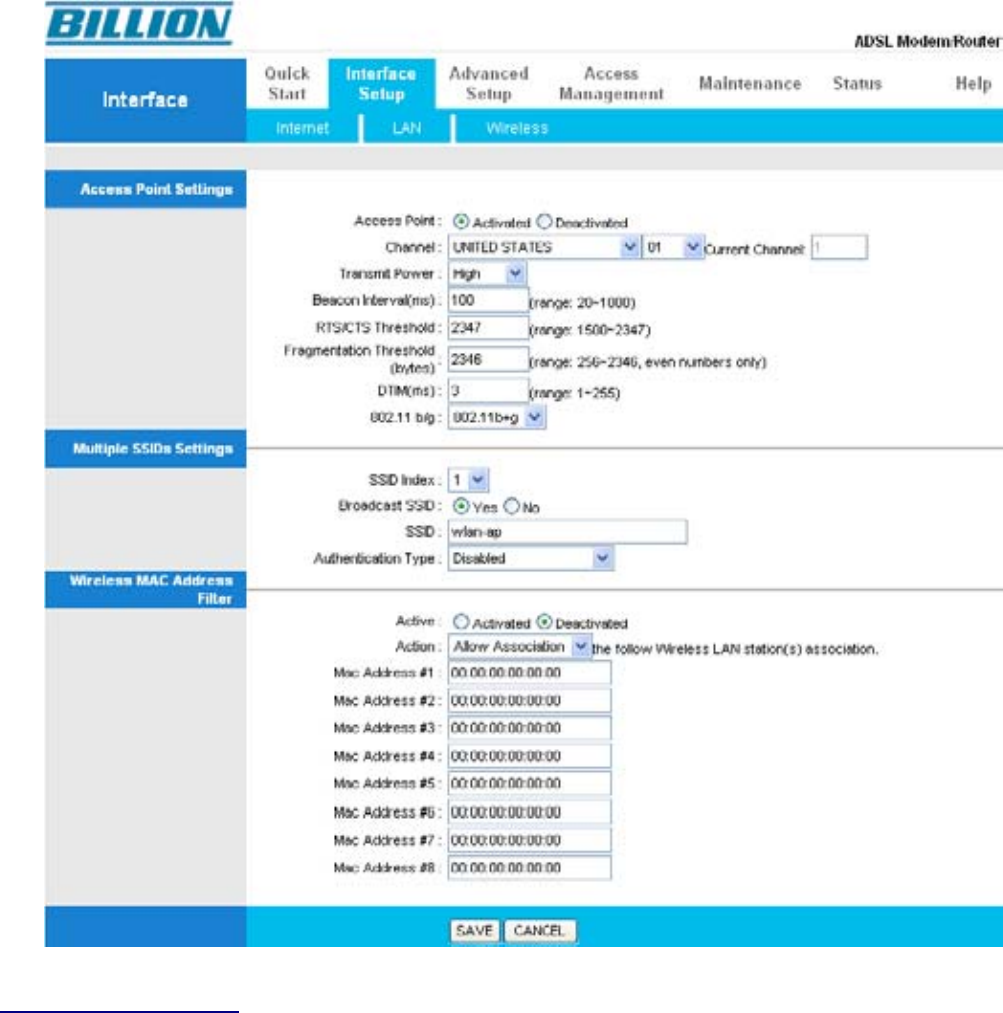Click the Interface section title
This screenshot has width=1003, height=1013.
(145, 99)
